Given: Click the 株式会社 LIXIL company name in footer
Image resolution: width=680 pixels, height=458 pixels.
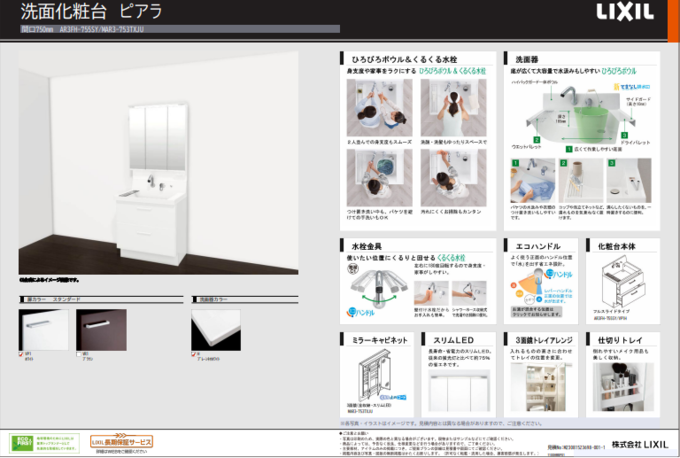Looking at the screenshot, I should click(639, 441).
